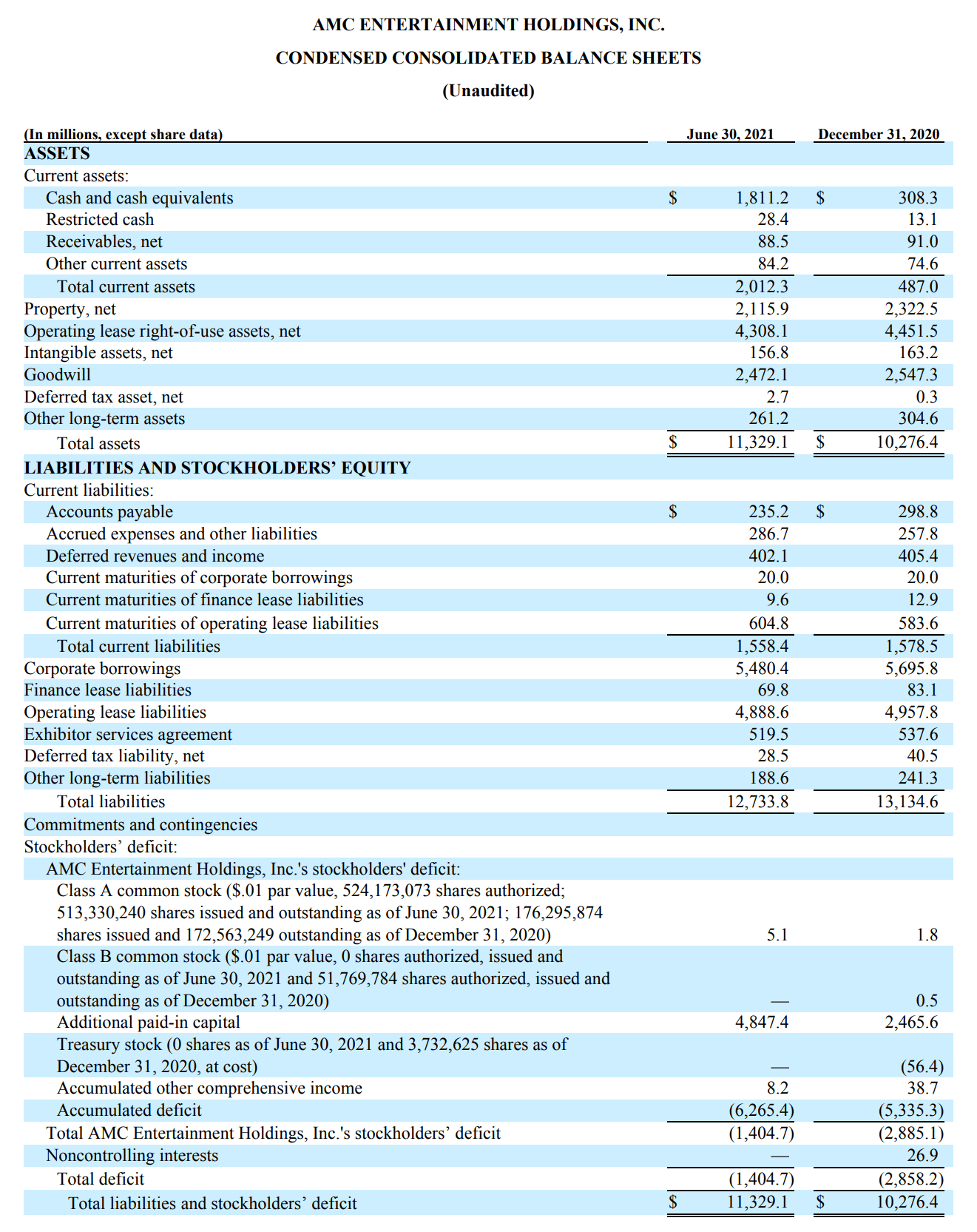The height and width of the screenshot is (1232, 977).
Task: Click 'CONDENSED CONSOLIDATED BALANCE SHEETS' heading
Action: click(x=488, y=58)
